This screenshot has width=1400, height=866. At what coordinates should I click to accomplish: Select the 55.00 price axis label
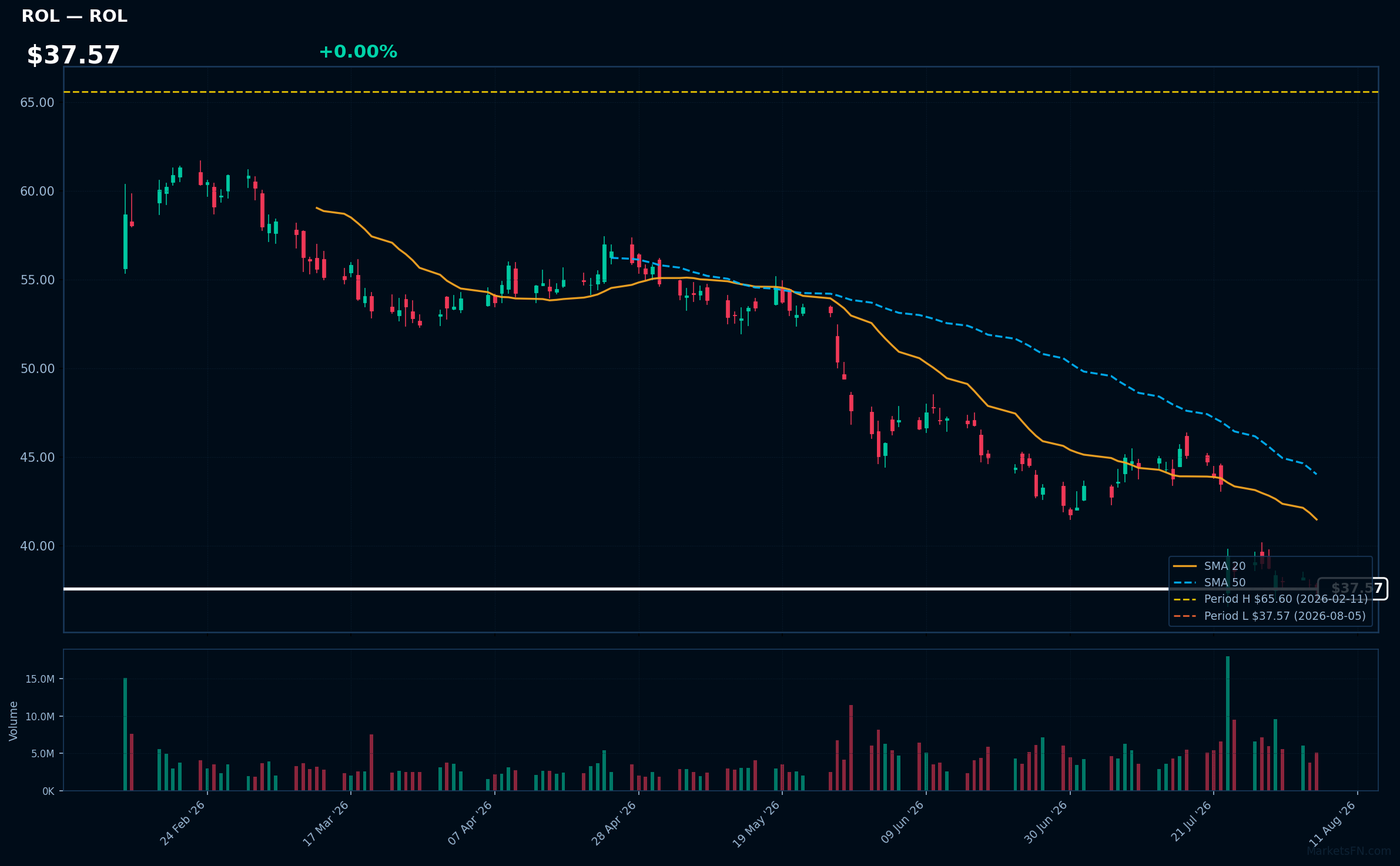coord(37,280)
